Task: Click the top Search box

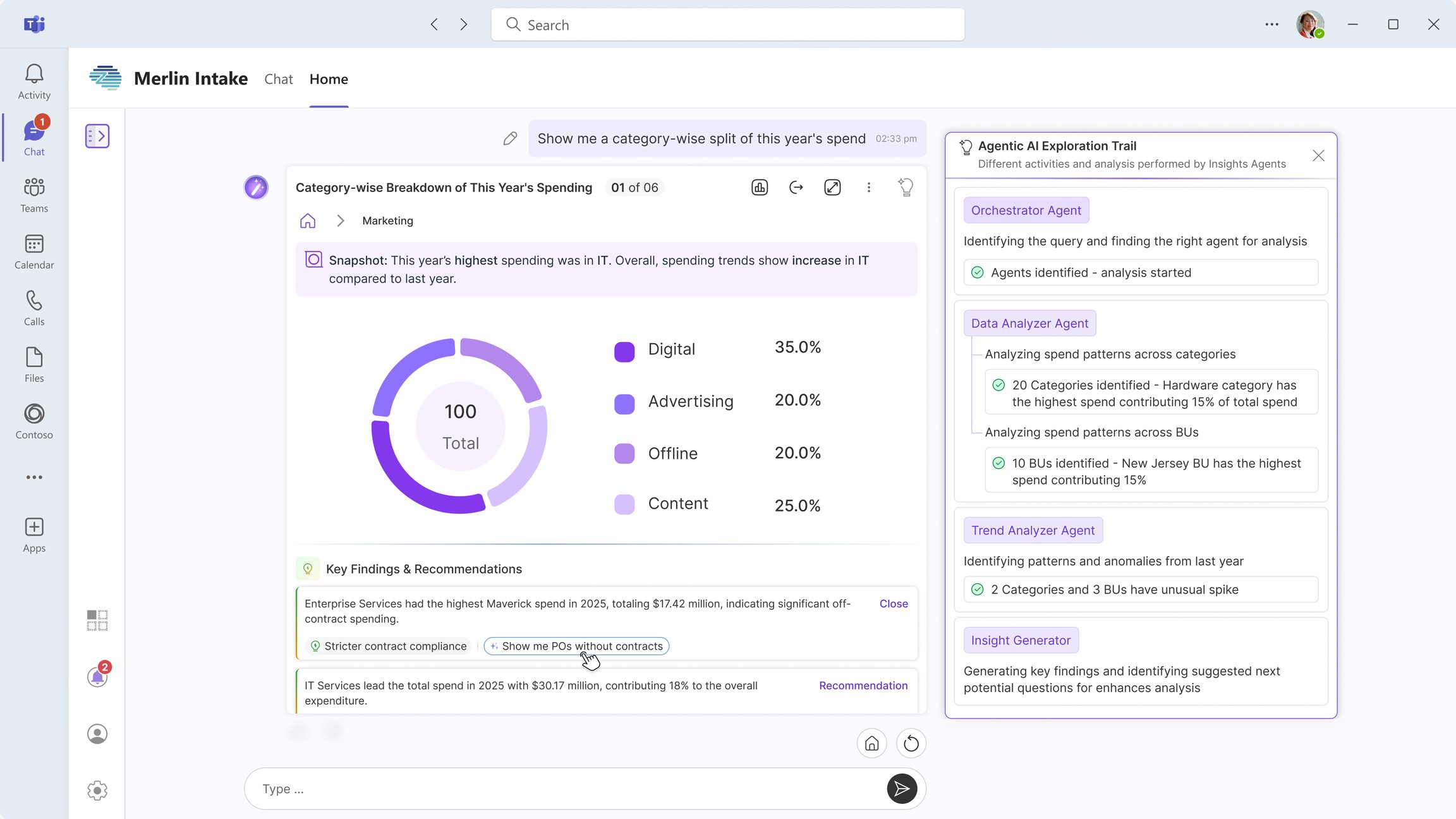Action: (728, 25)
